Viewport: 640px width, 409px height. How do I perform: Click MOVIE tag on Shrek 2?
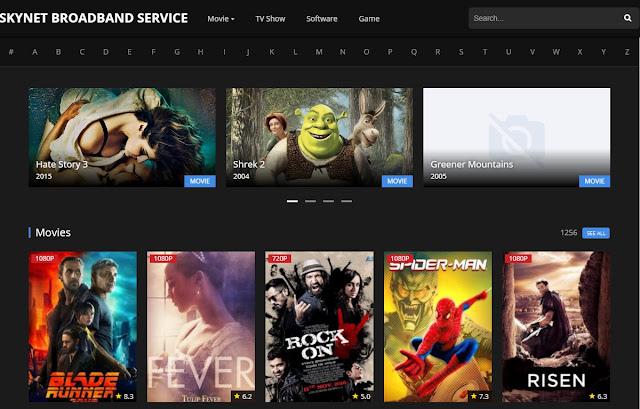tap(397, 181)
